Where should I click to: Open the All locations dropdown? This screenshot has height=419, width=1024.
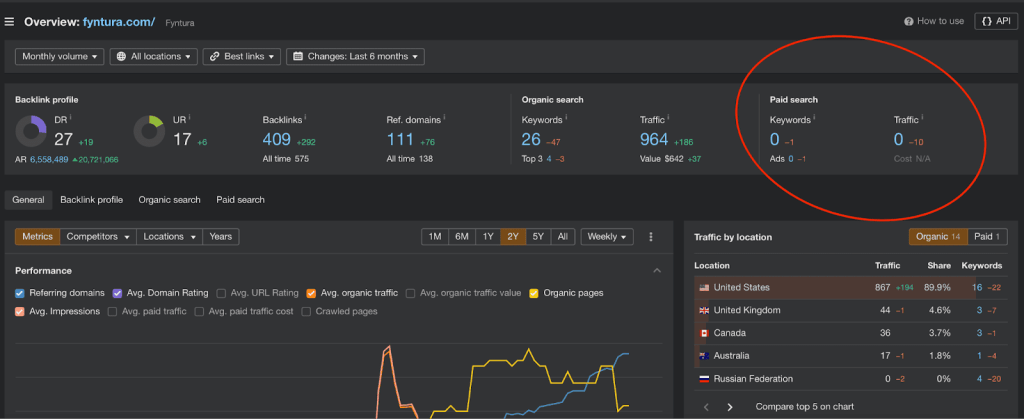(x=153, y=57)
